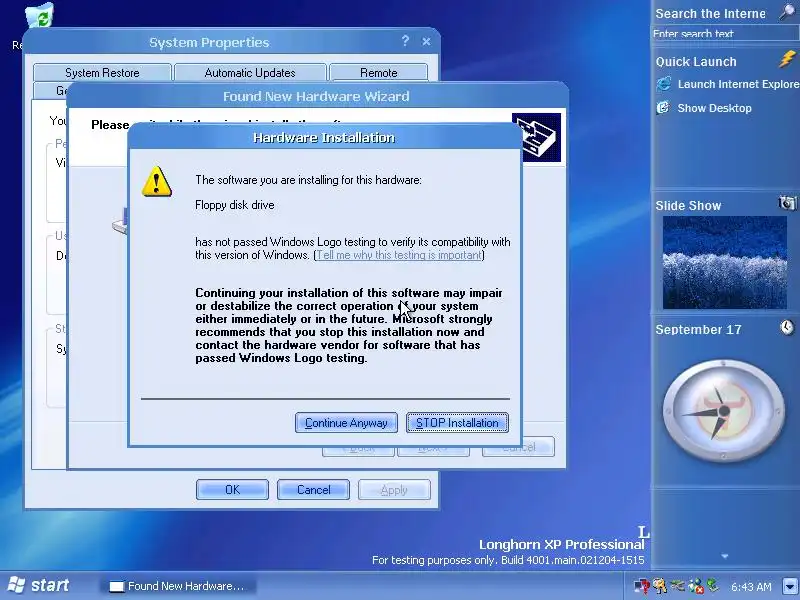Click the Quick Launch sidebar heading
Image resolution: width=800 pixels, height=600 pixels.
pyautogui.click(x=696, y=62)
